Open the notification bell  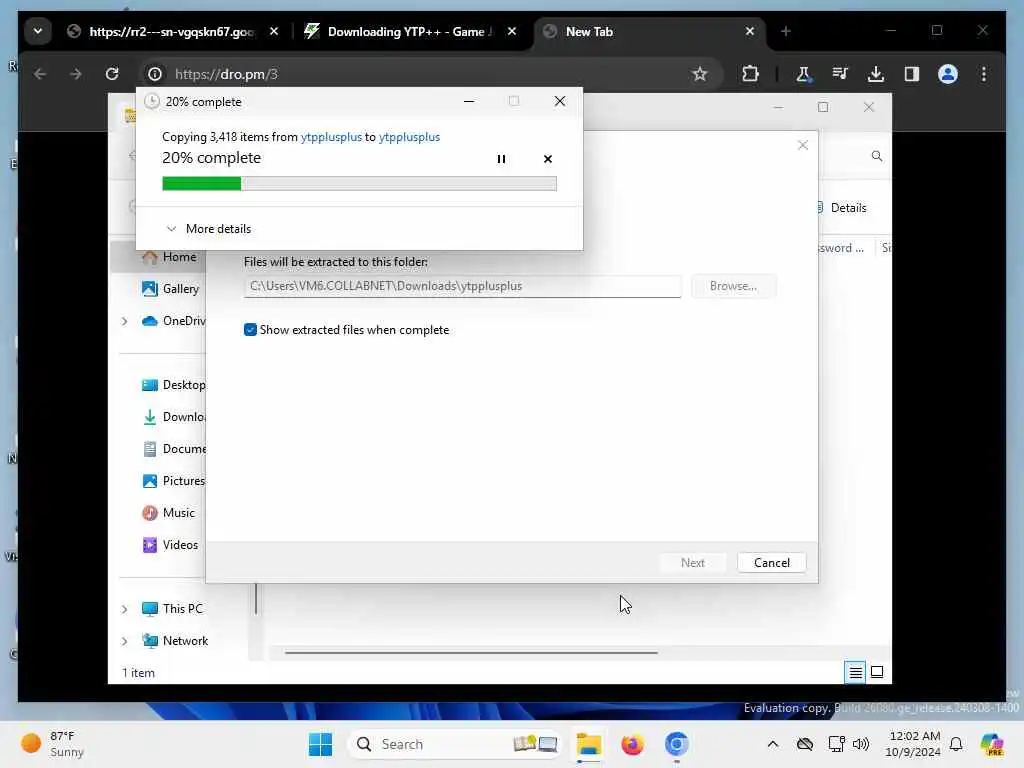point(956,744)
